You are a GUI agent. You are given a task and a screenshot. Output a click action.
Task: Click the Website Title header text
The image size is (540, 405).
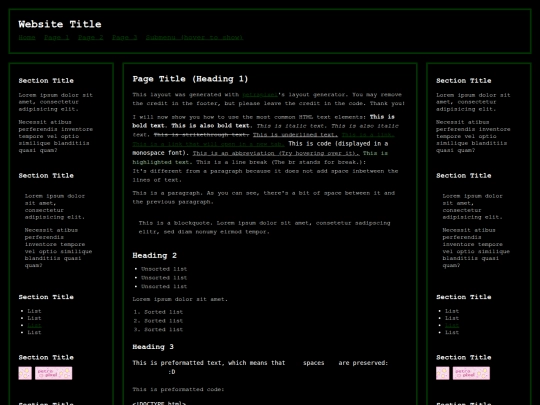pos(60,24)
